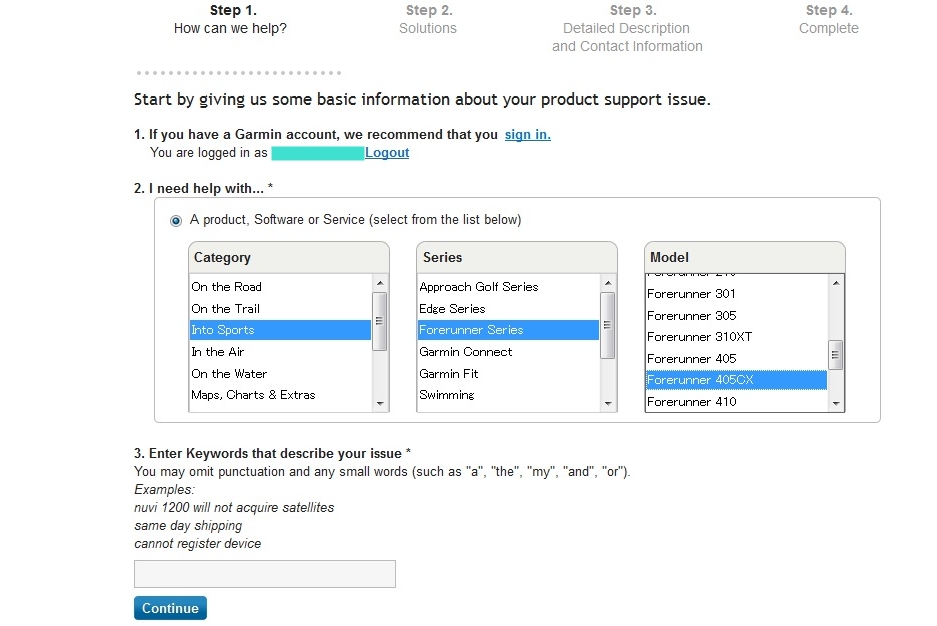
Task: Select Forerunner 310XT model
Action: (x=736, y=337)
